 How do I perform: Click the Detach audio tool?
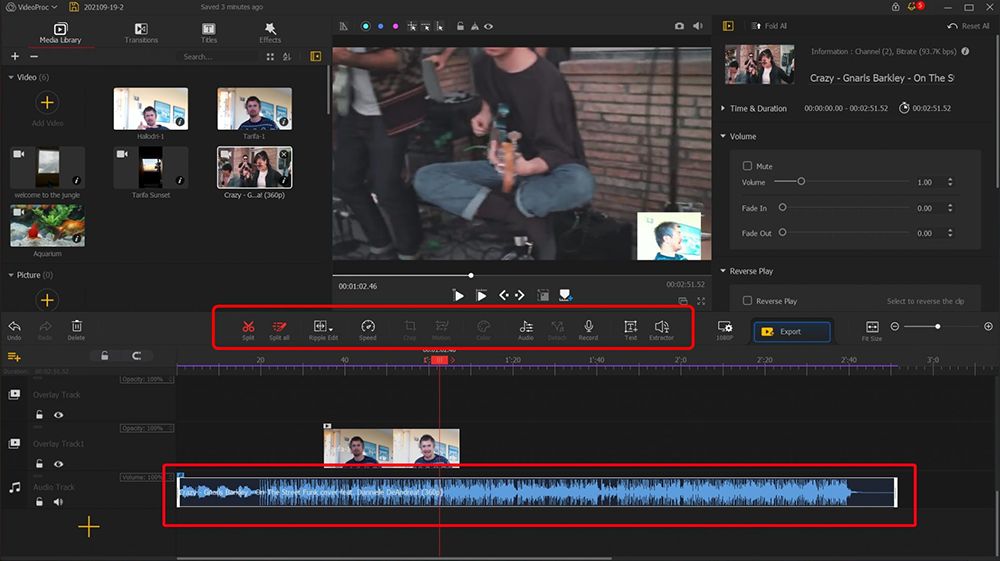point(557,330)
